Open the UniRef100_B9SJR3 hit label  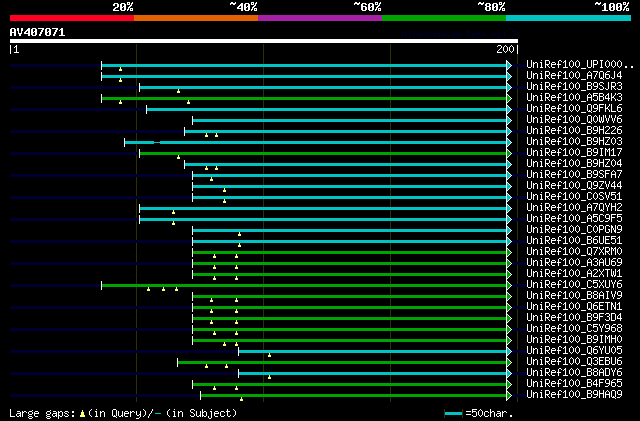[574, 87]
